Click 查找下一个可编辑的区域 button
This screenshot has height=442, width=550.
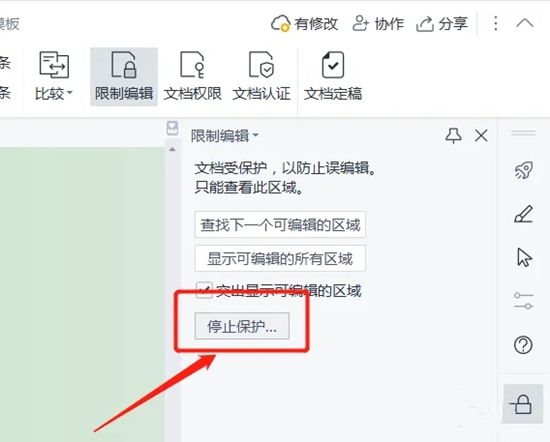point(280,225)
